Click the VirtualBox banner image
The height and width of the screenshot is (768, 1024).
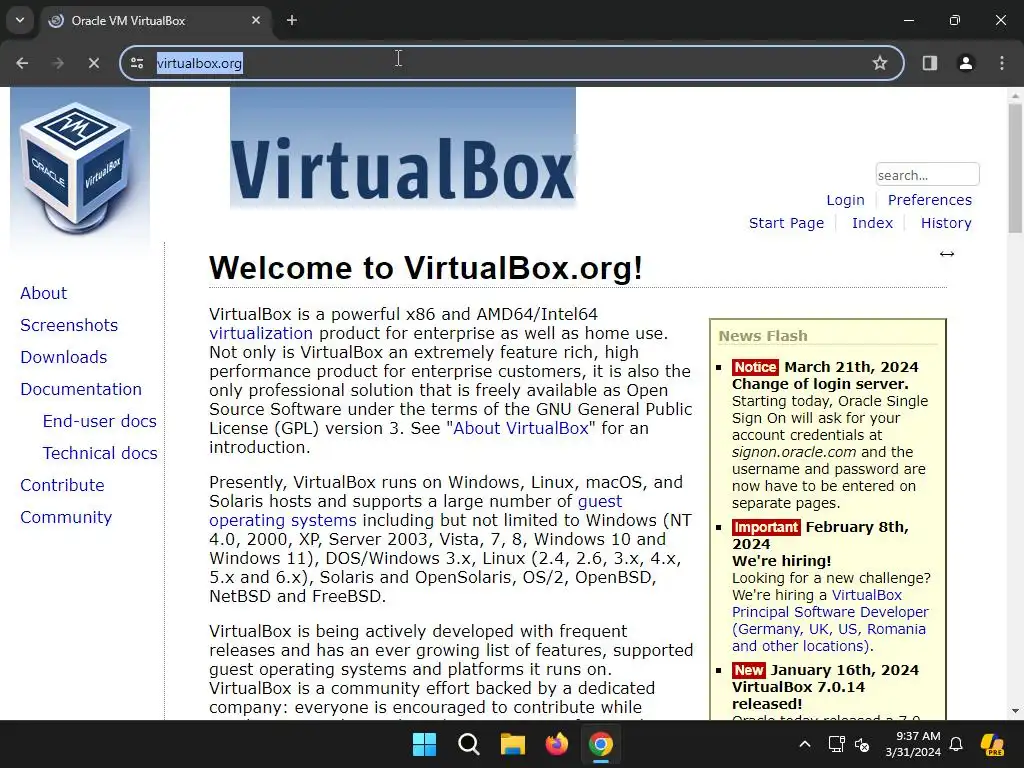coord(402,147)
